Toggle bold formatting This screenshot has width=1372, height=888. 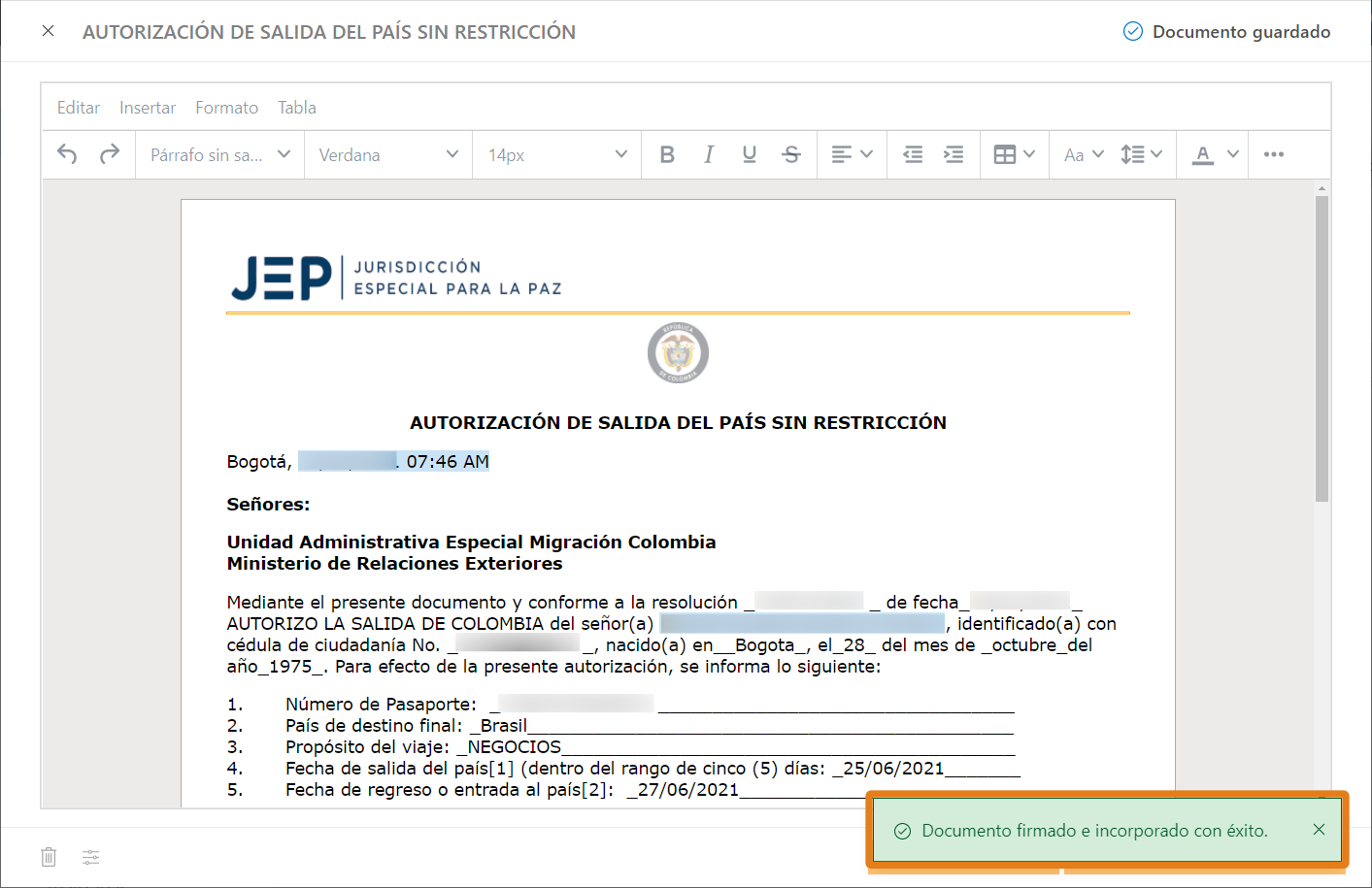667,154
